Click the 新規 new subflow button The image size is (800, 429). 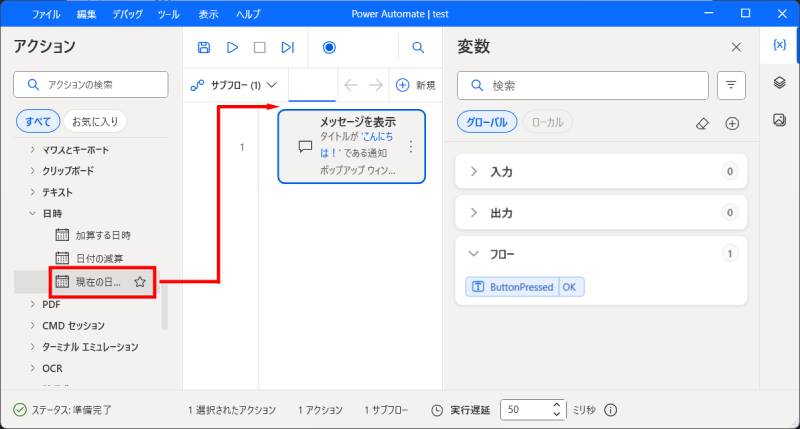(x=415, y=85)
